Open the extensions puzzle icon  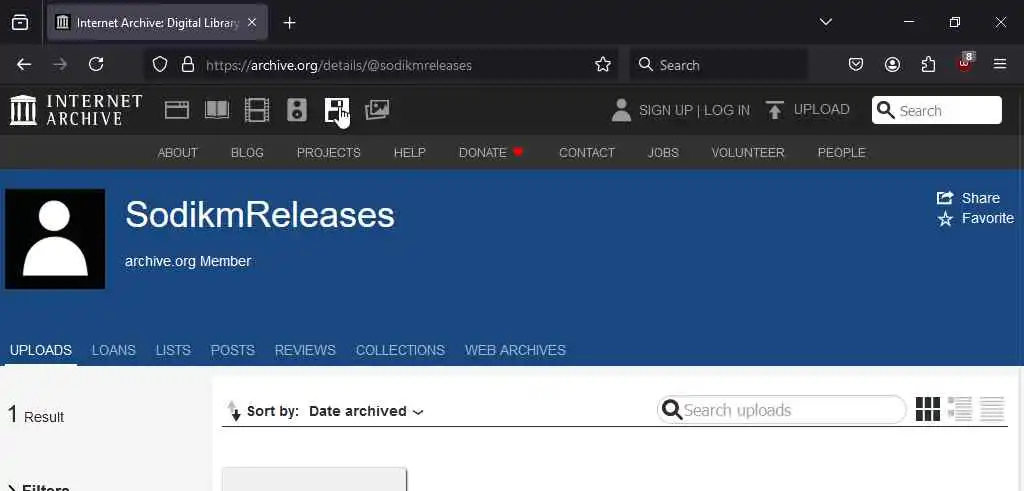tap(928, 65)
